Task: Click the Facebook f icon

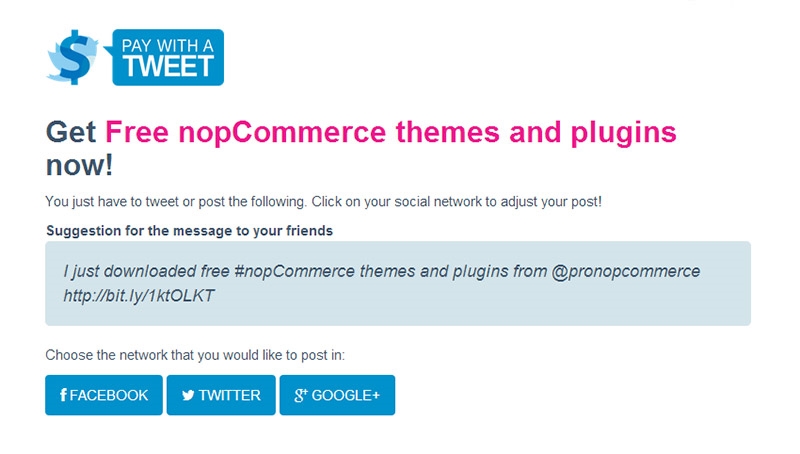Action: 63,395
